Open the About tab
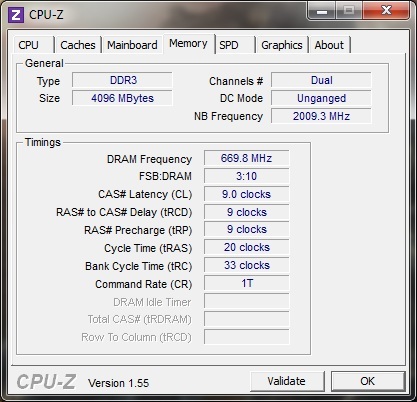Screen dimensions: 417x402 click(329, 45)
